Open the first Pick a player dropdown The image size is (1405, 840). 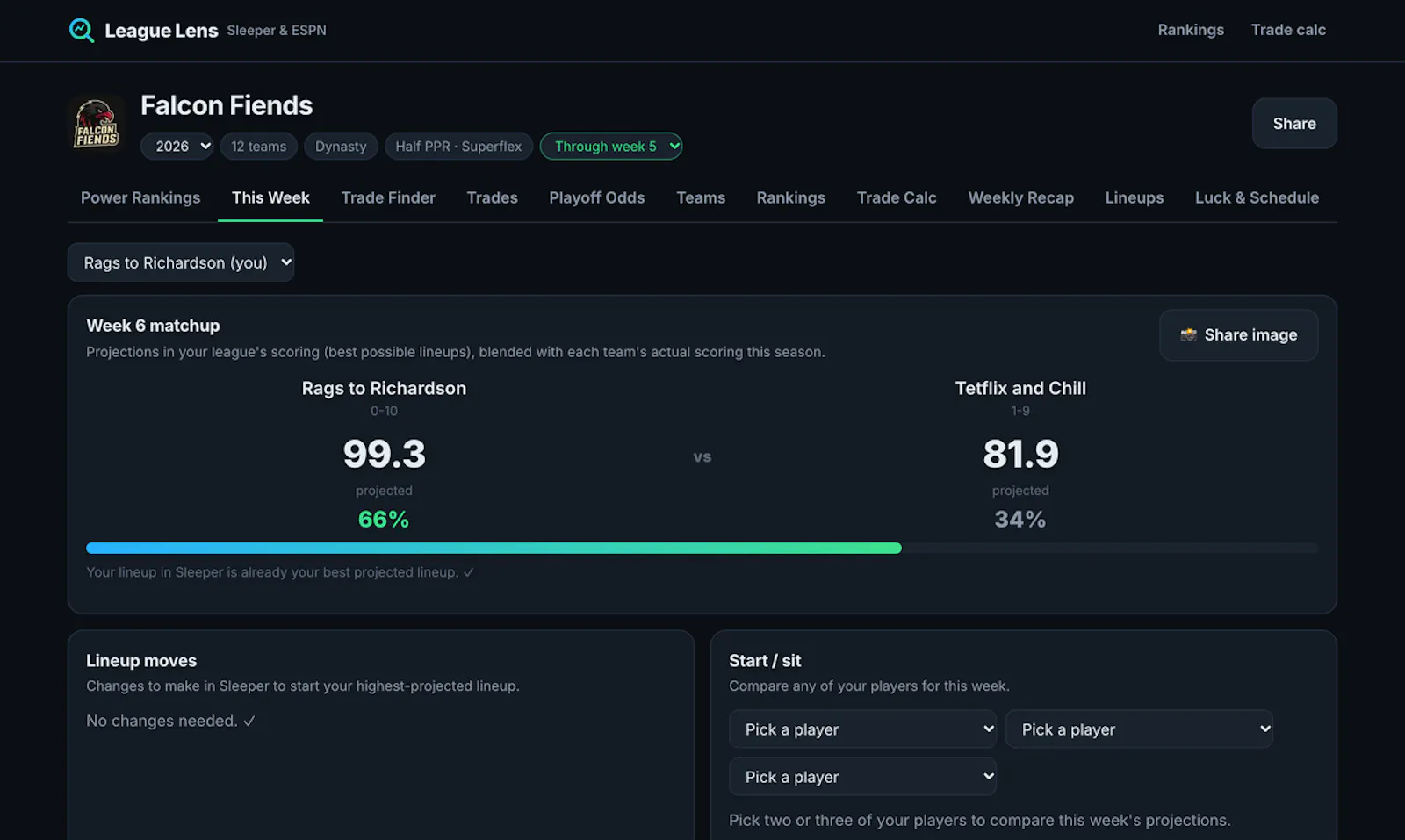coord(863,729)
